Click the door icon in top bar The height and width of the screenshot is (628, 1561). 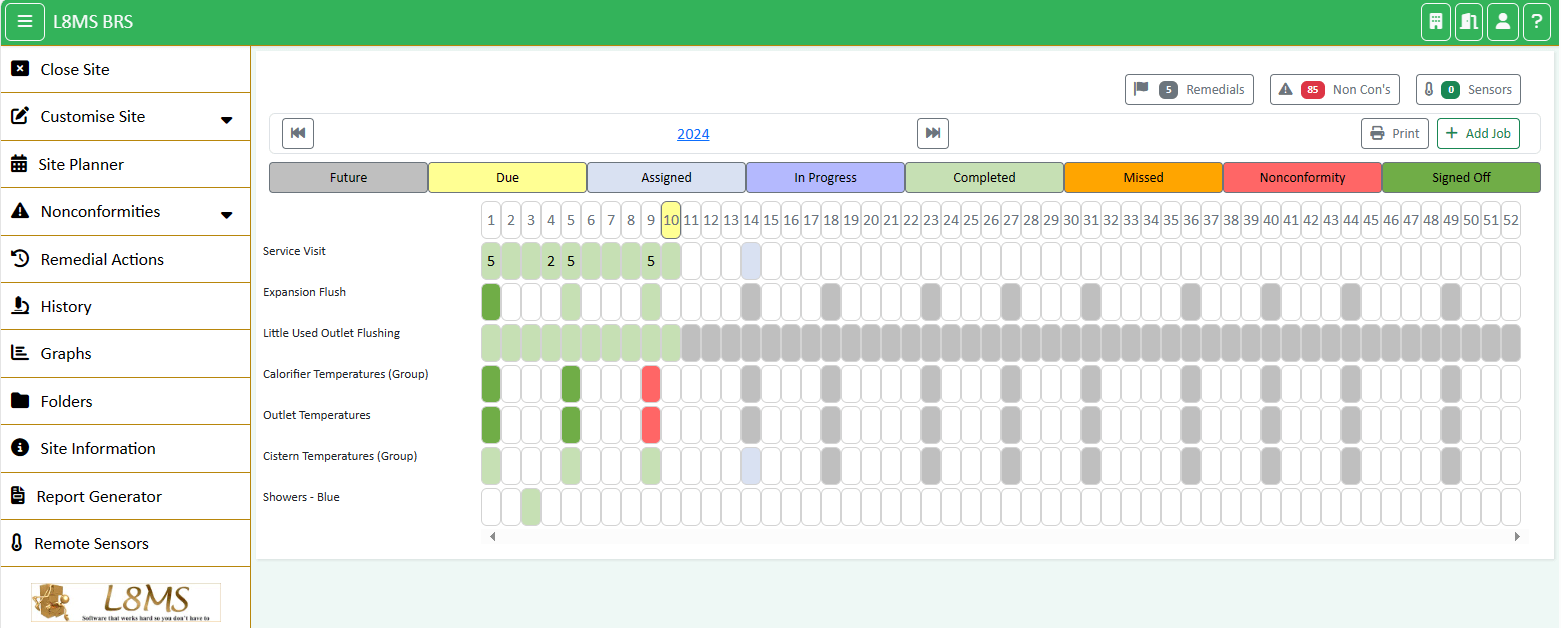[x=1469, y=22]
